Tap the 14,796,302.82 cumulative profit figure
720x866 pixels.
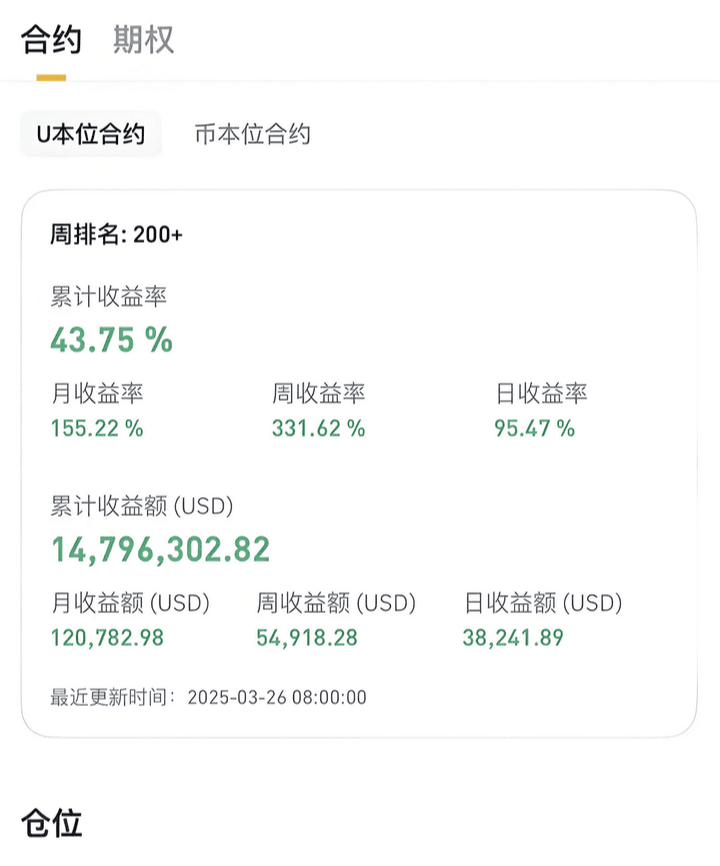pos(161,550)
